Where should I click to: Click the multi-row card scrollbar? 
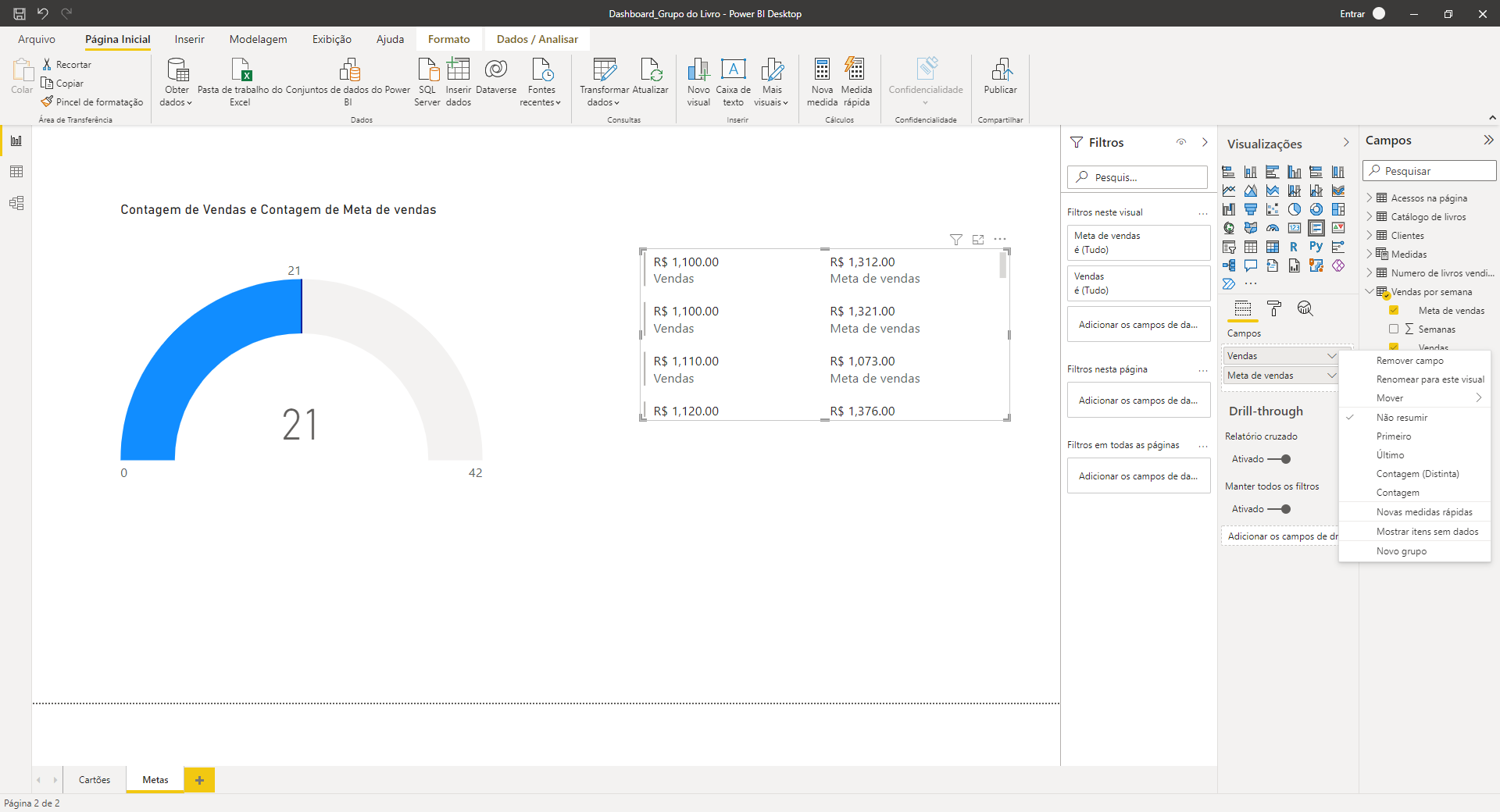(x=1003, y=265)
